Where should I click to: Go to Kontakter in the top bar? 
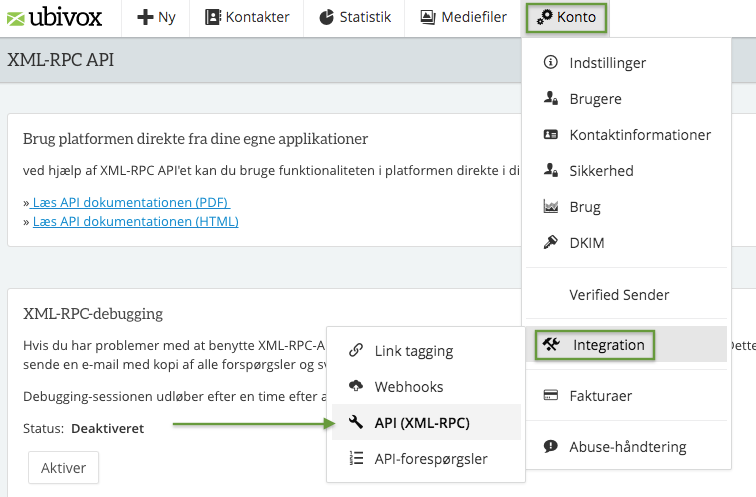click(x=246, y=17)
